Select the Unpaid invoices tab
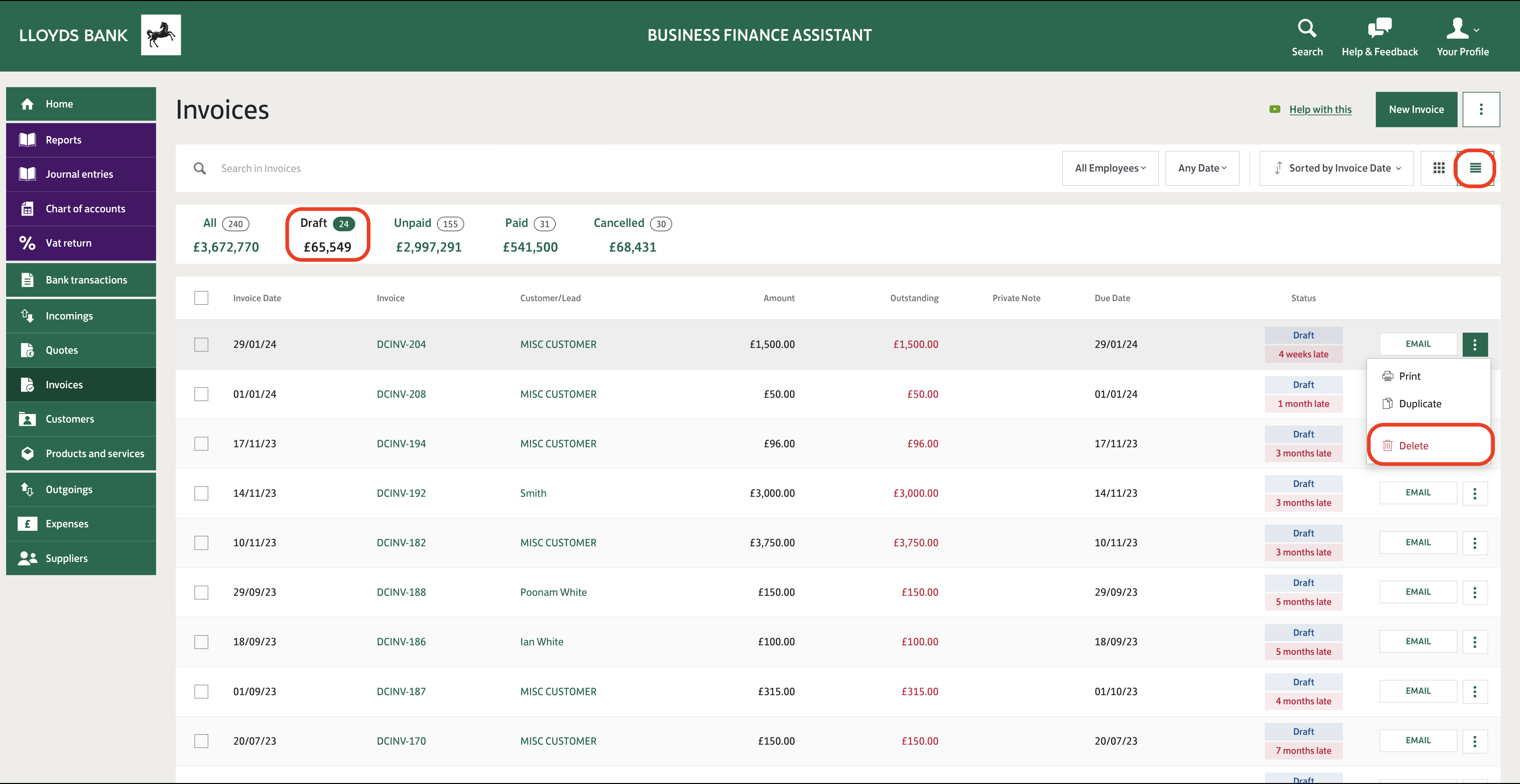1520x784 pixels. [x=429, y=235]
